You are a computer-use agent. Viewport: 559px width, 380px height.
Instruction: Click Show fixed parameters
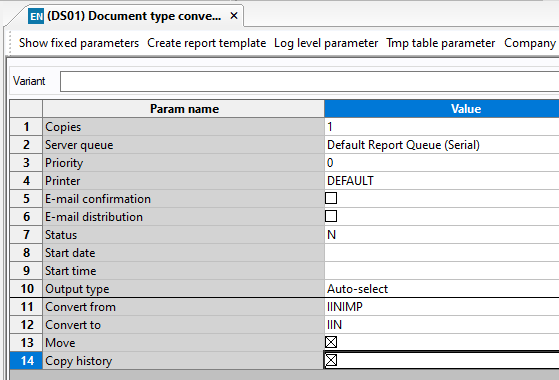79,43
